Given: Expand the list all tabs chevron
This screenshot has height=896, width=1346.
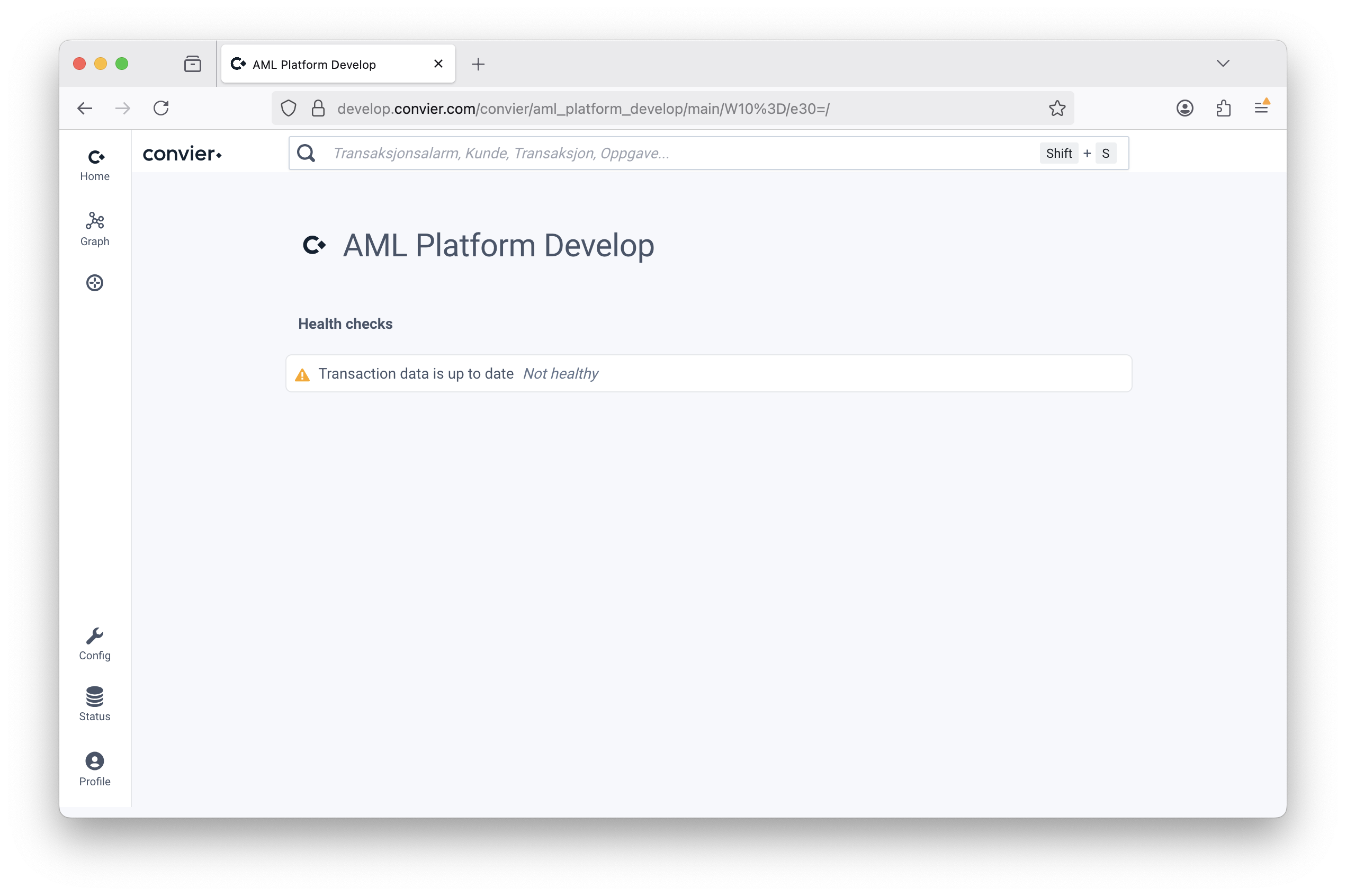Looking at the screenshot, I should click(x=1223, y=64).
